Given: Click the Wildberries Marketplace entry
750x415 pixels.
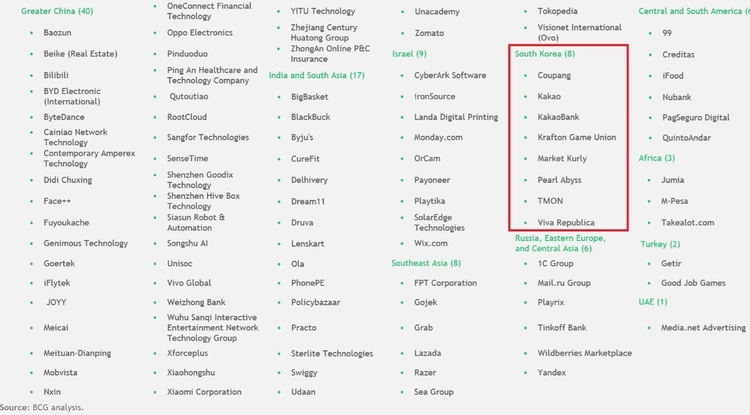Looking at the screenshot, I should click(x=584, y=353).
